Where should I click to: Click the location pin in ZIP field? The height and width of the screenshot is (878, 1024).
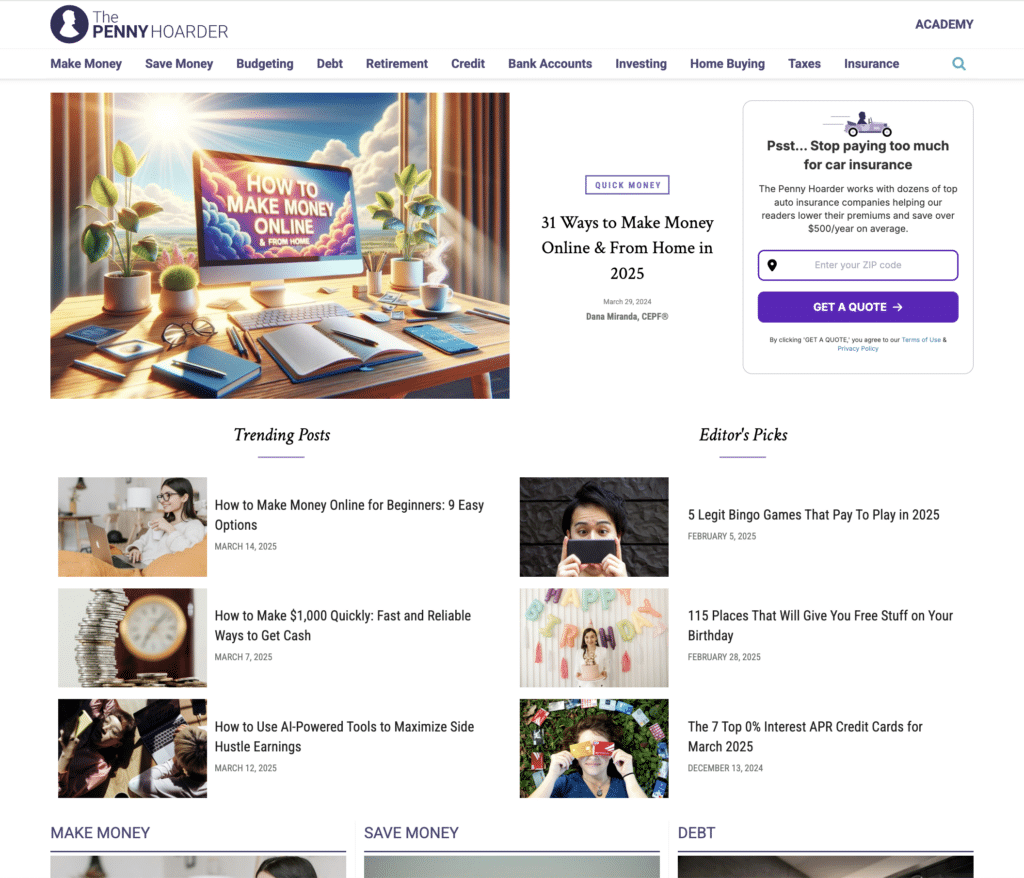[772, 265]
